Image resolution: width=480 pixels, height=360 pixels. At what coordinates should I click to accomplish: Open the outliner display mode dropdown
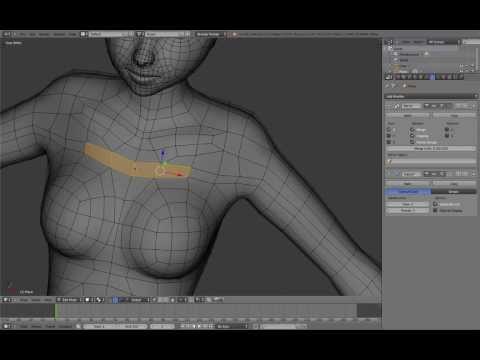pos(443,42)
